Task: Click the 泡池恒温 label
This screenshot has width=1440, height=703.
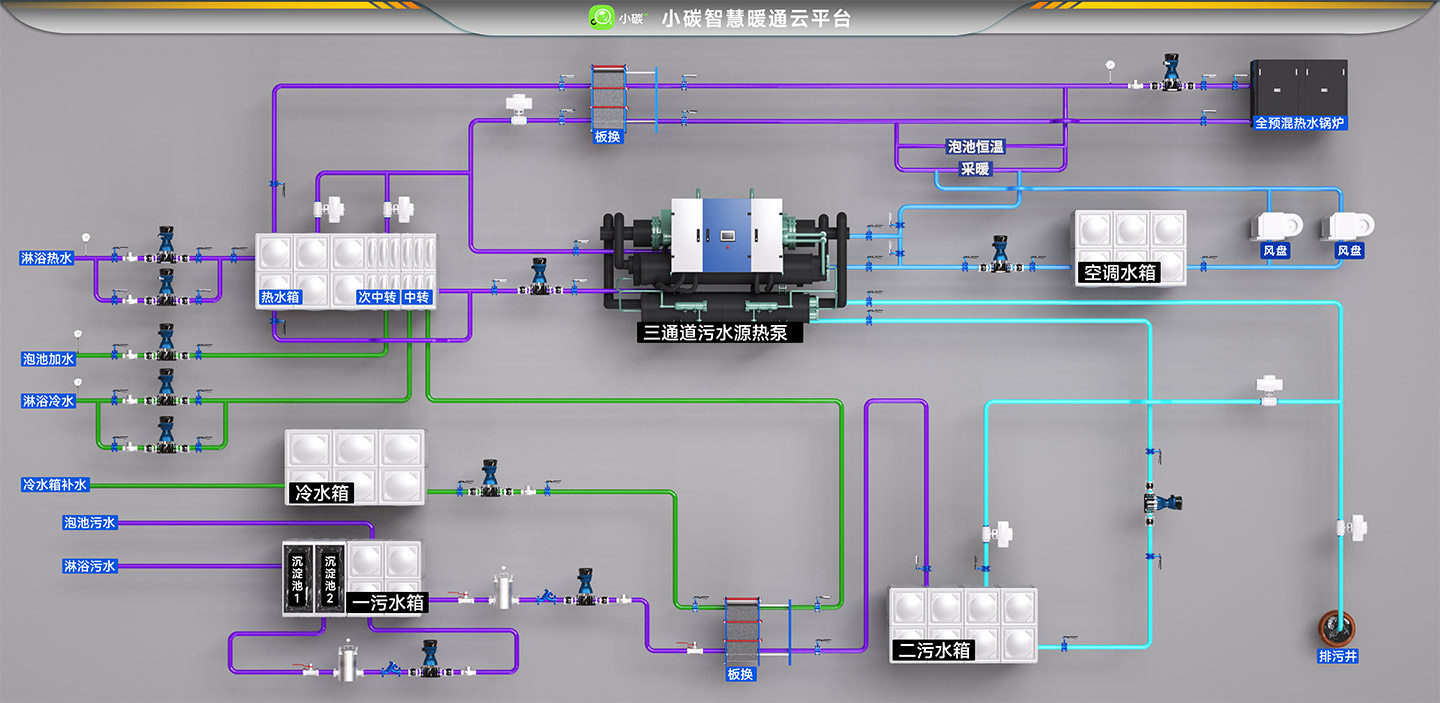Action: point(975,147)
